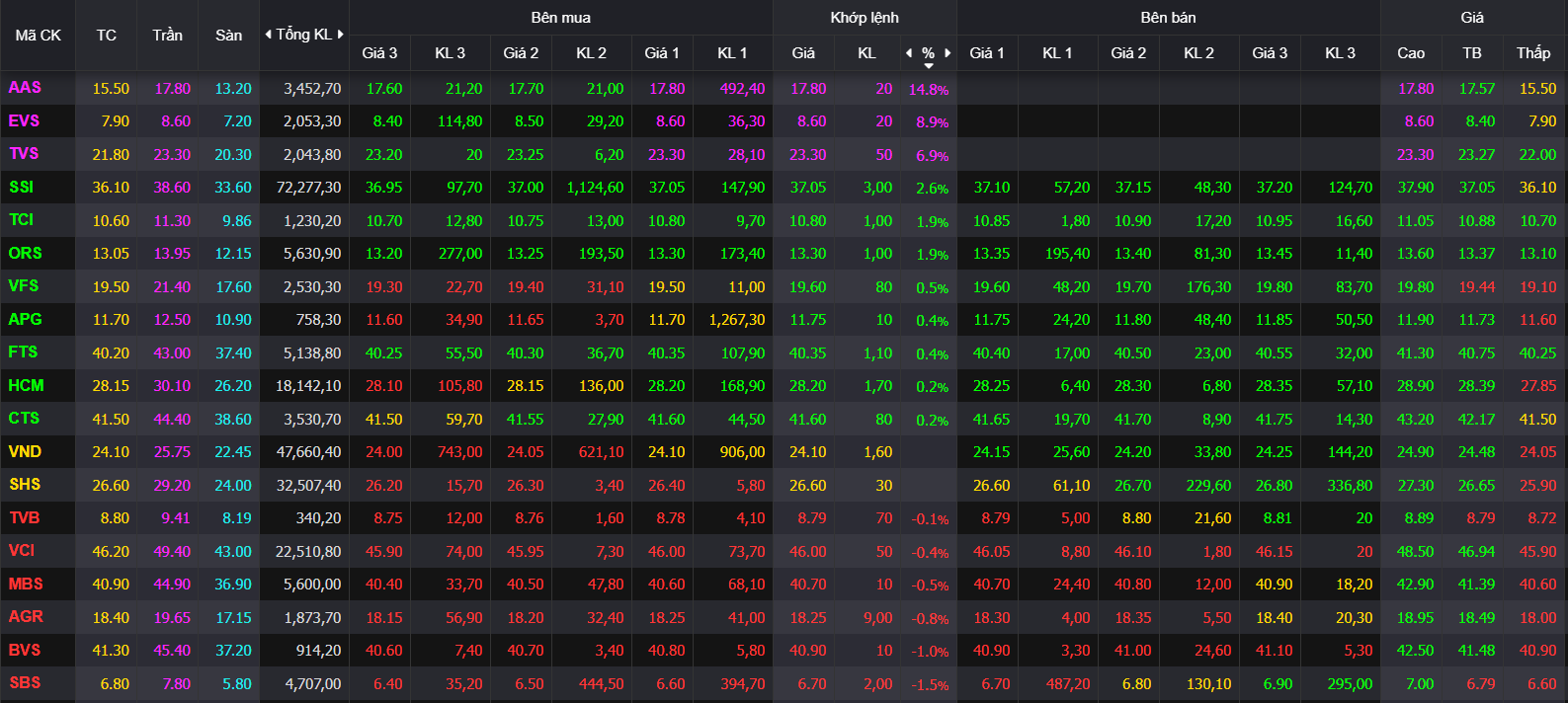Open BVS stock symbol
Image resolution: width=1568 pixels, height=703 pixels.
(x=25, y=650)
